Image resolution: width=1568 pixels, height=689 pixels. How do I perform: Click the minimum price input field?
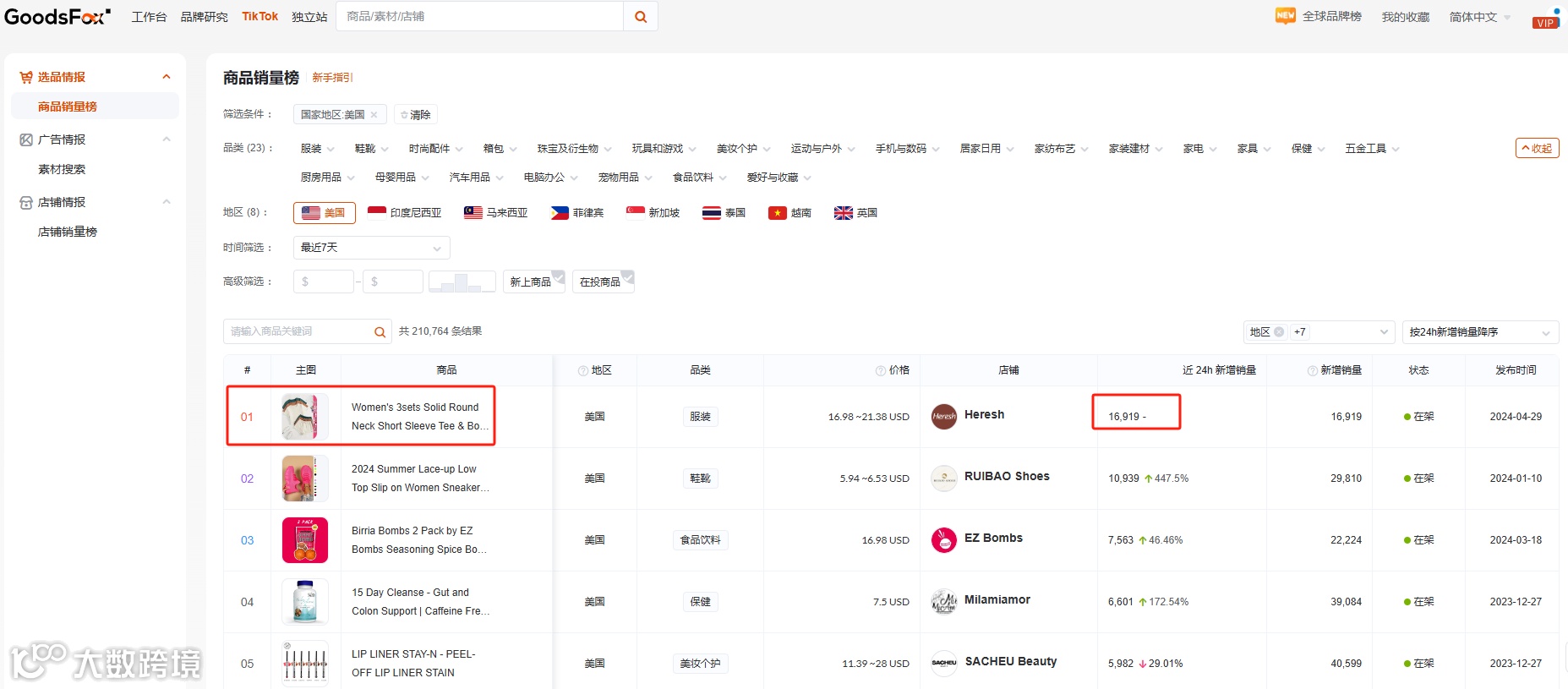pyautogui.click(x=324, y=282)
